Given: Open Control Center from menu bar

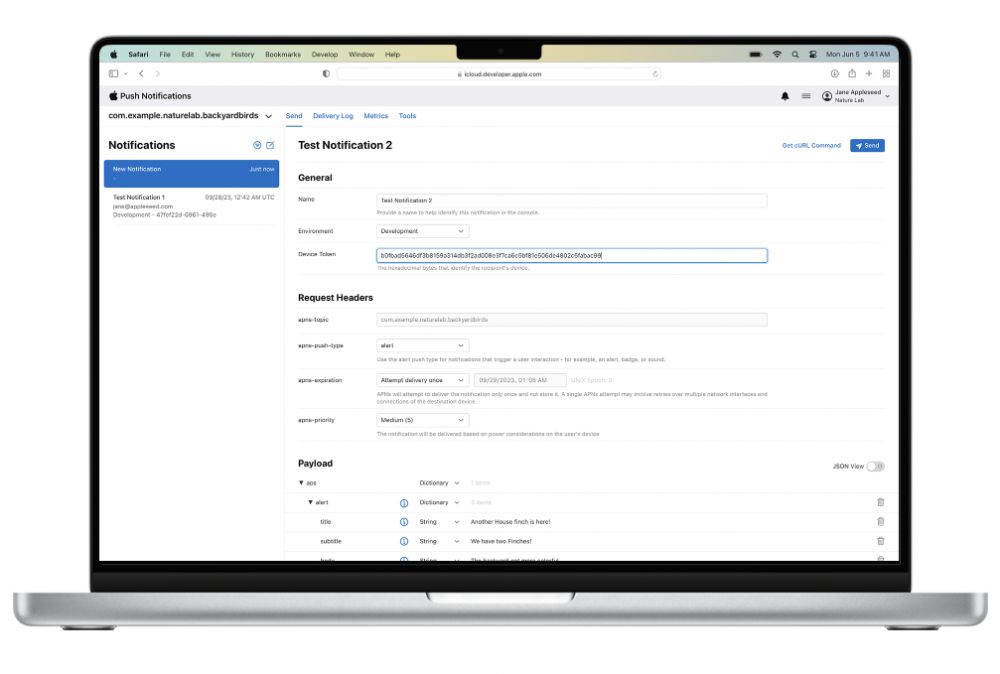Looking at the screenshot, I should 812,54.
